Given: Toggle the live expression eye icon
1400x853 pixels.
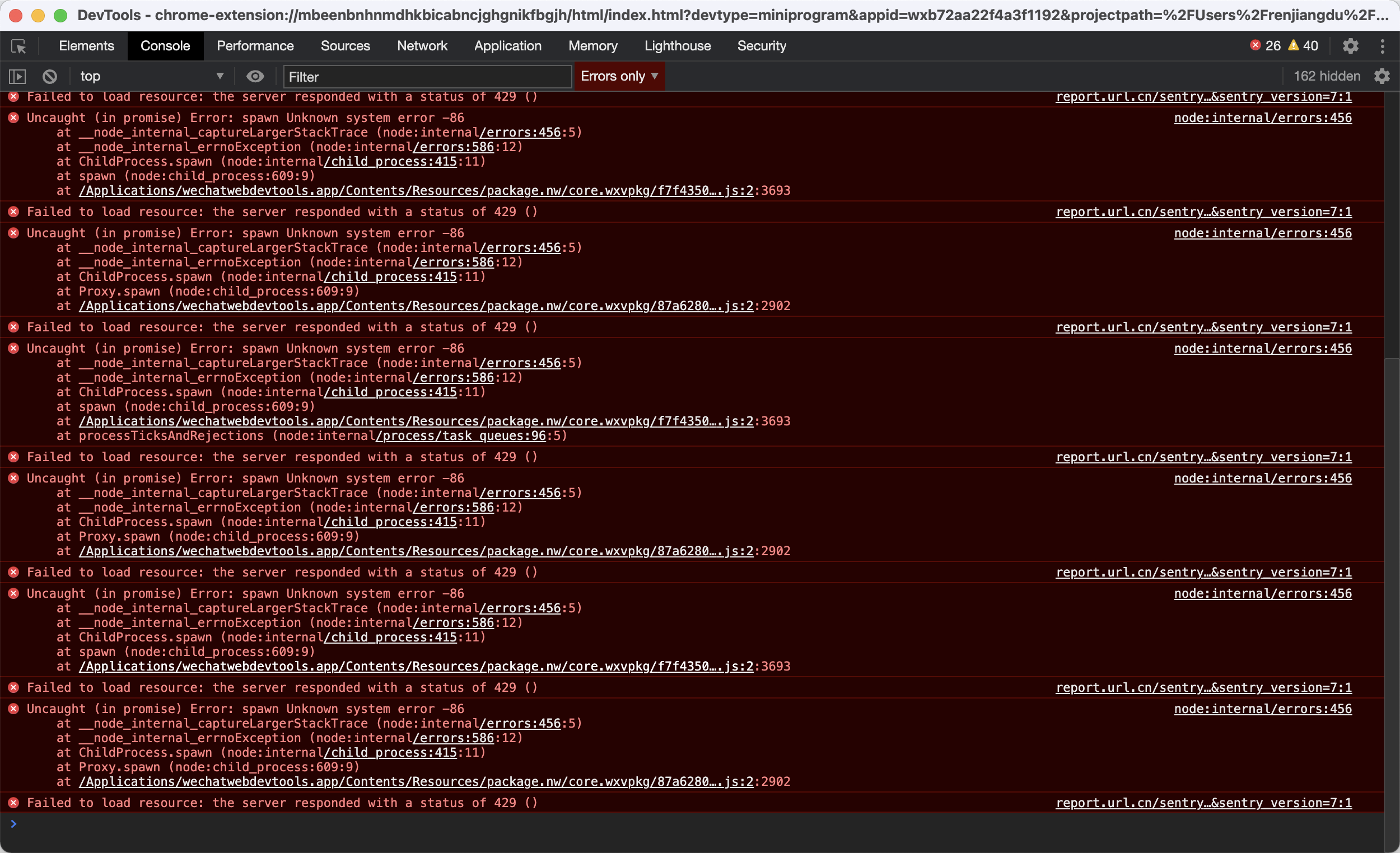Looking at the screenshot, I should coord(255,76).
